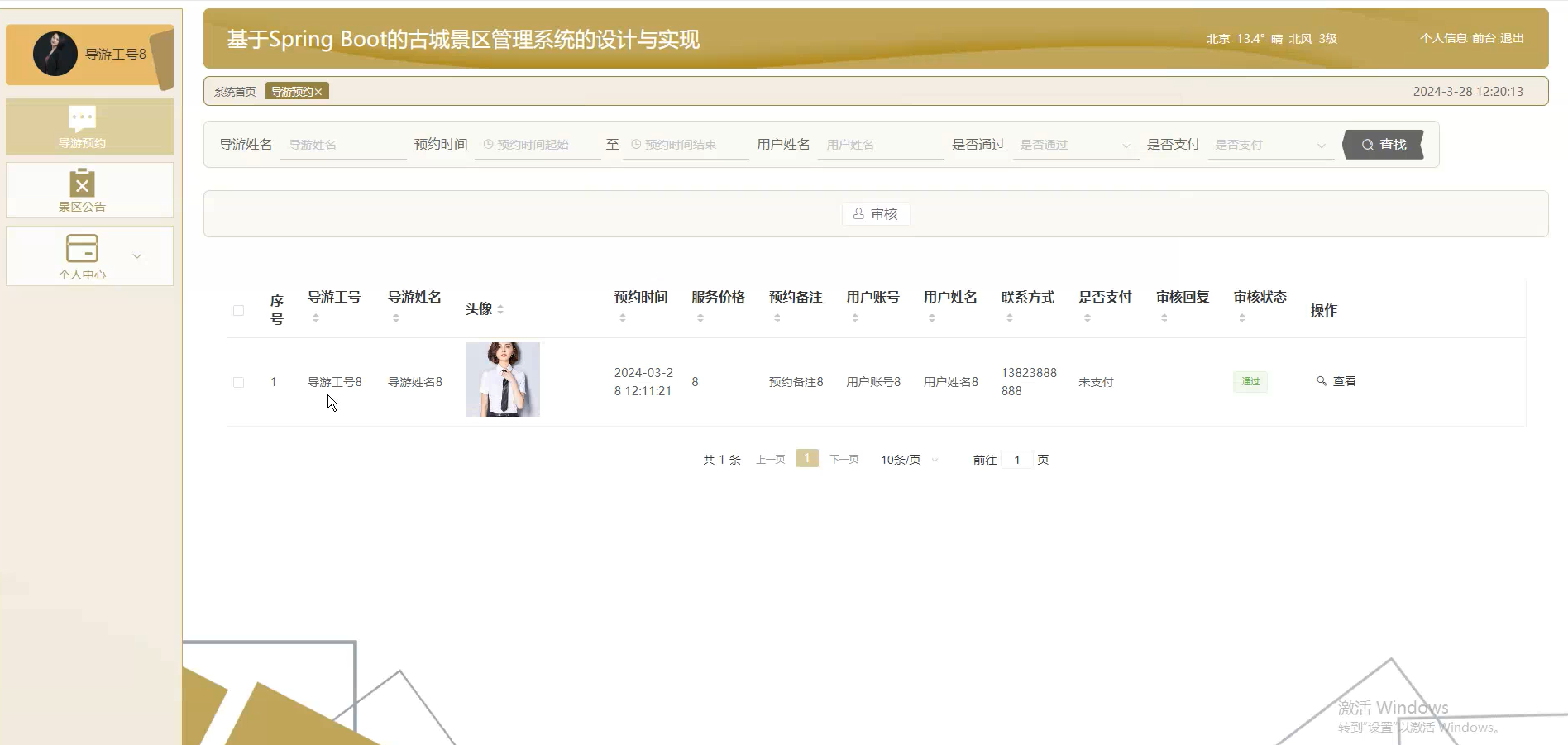Image resolution: width=1568 pixels, height=745 pixels.
Task: Click sort arrows on 审核状态 column
Action: pyautogui.click(x=1242, y=318)
